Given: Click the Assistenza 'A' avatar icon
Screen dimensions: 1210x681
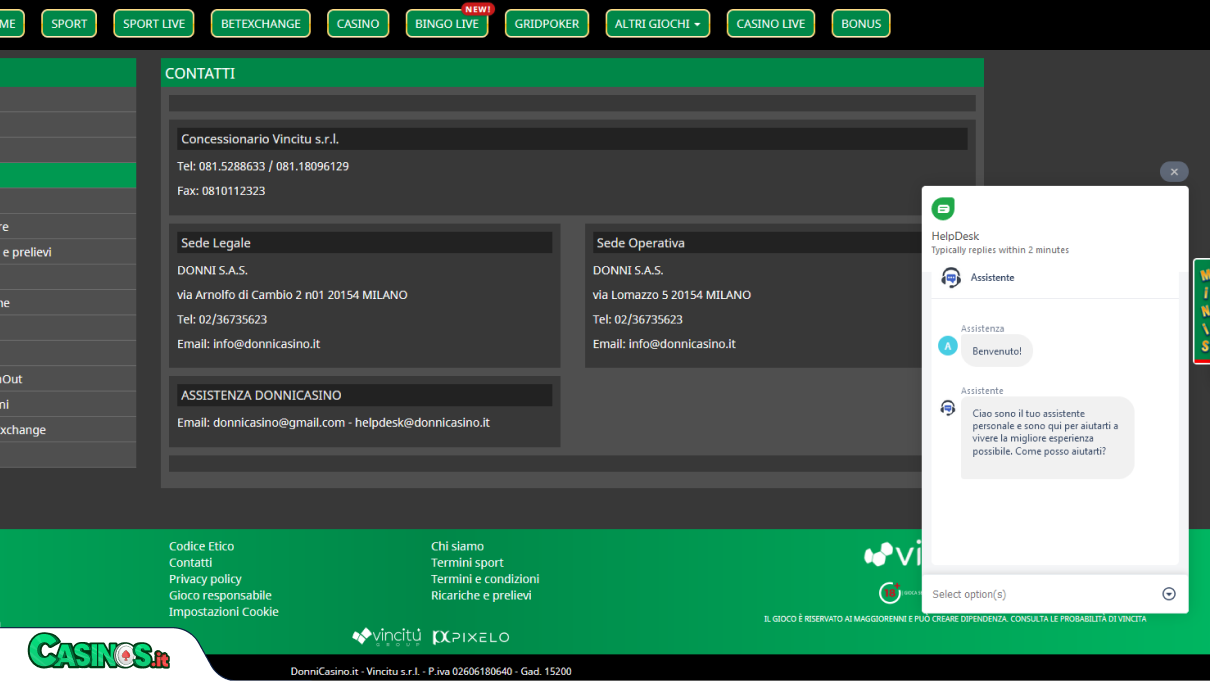Looking at the screenshot, I should click(x=948, y=346).
